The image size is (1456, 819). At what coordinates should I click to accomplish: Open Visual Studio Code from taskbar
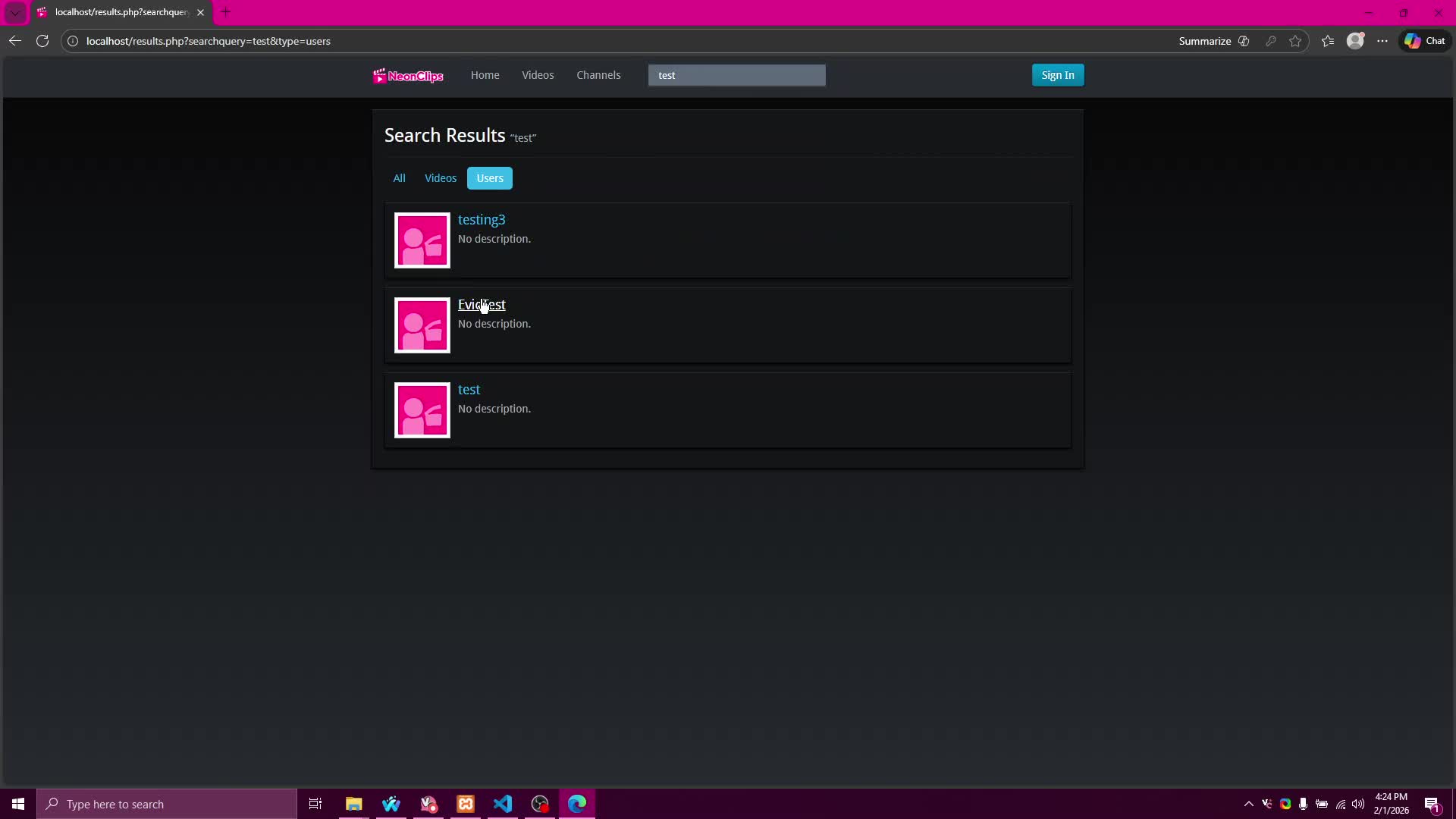[503, 804]
